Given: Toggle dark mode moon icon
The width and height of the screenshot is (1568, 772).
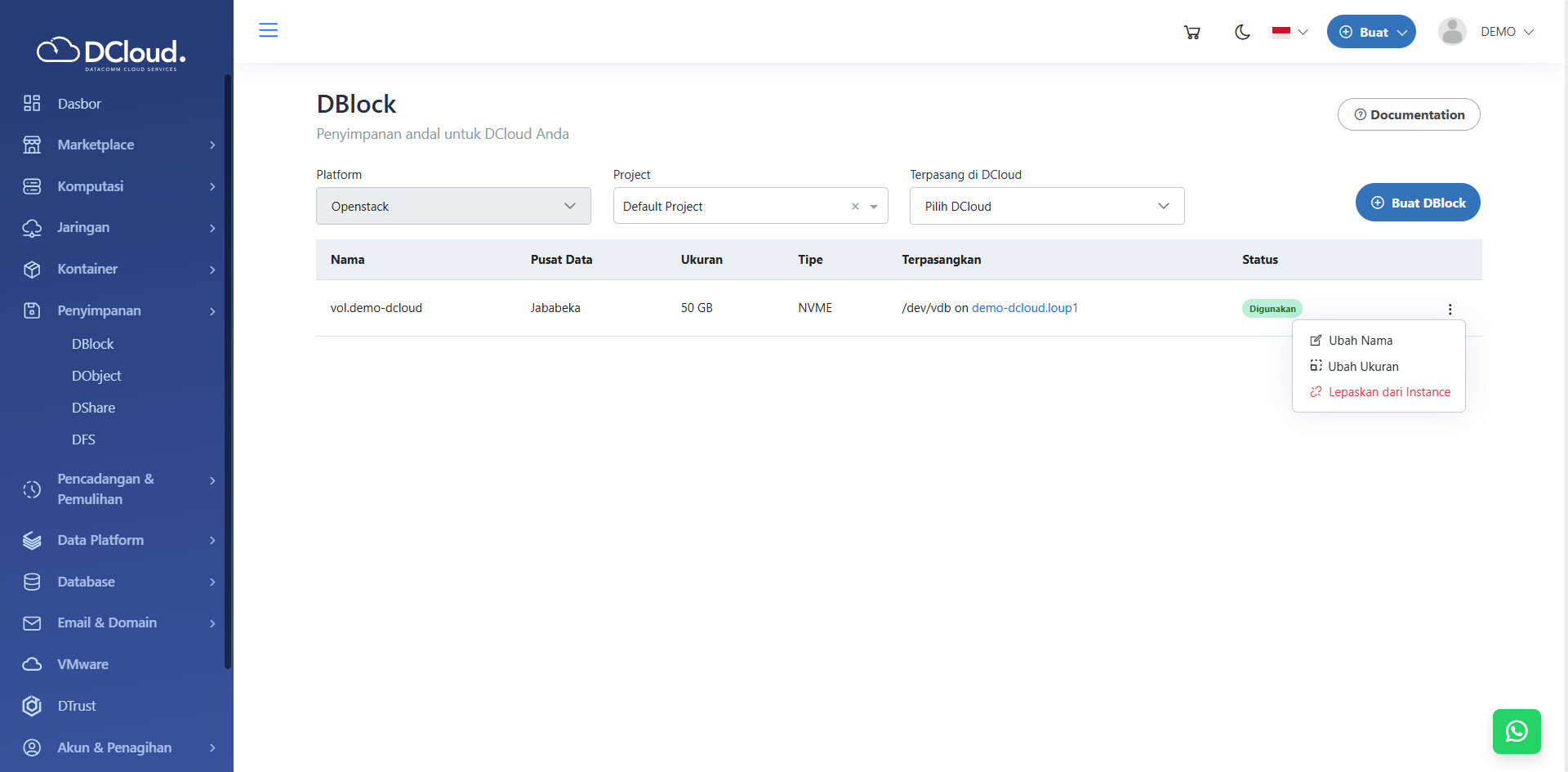Looking at the screenshot, I should pyautogui.click(x=1242, y=33).
